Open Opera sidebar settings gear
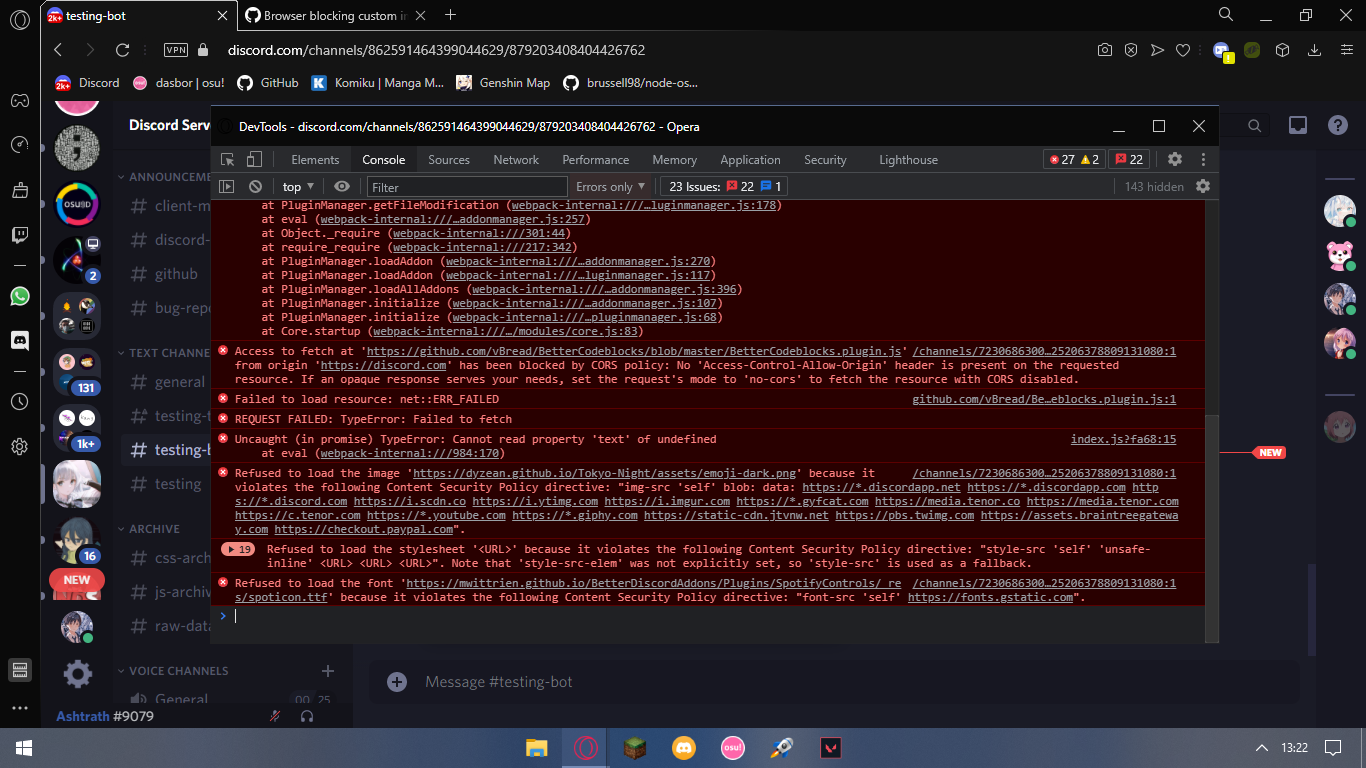Screen dimensions: 1366x768 19,446
